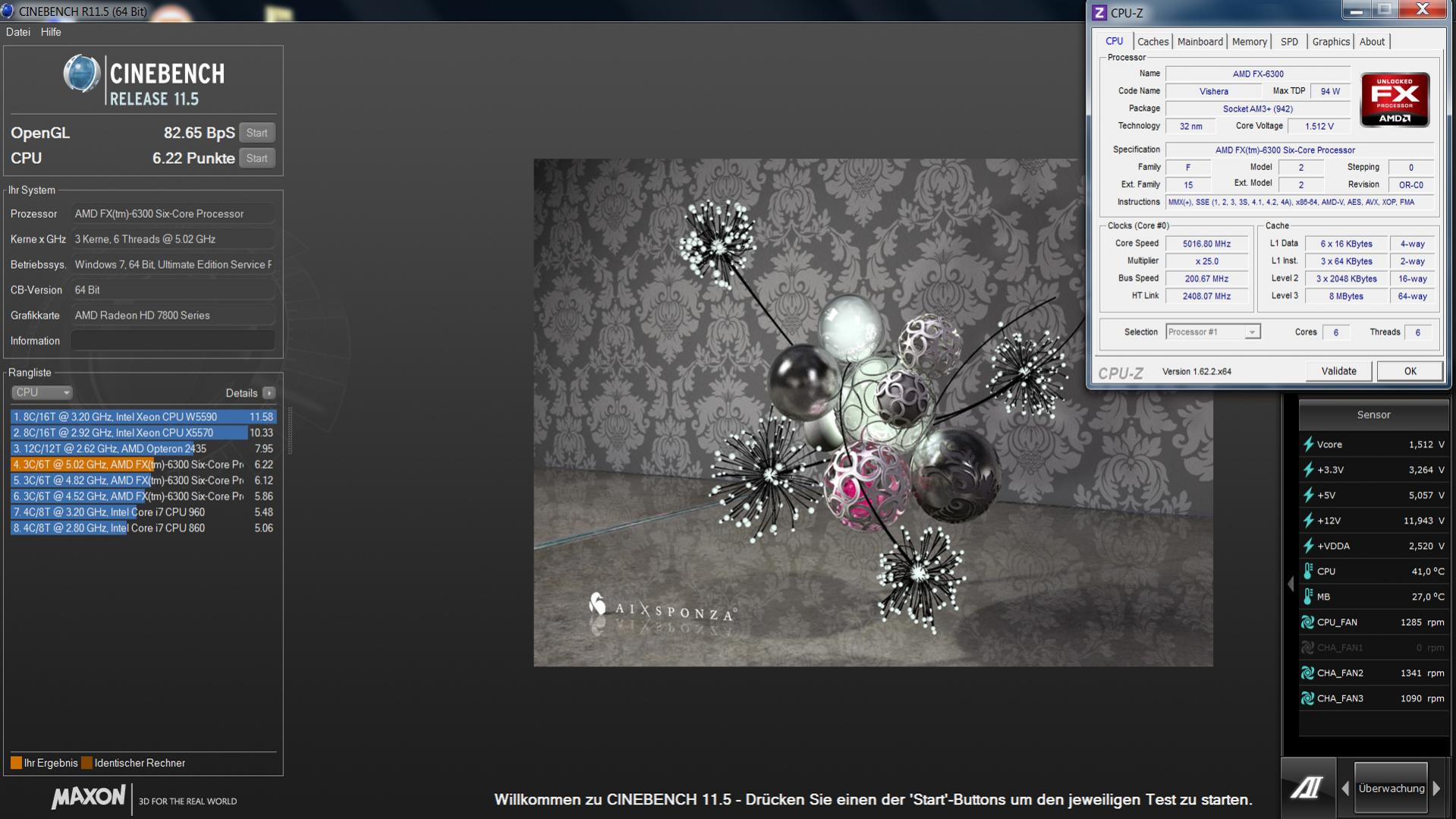
Task: Click the Validate button in CPU-Z
Action: (x=1338, y=371)
